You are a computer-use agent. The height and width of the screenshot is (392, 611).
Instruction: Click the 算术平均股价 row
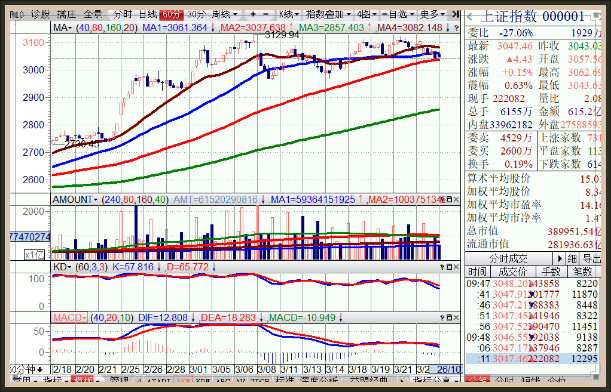[533, 178]
